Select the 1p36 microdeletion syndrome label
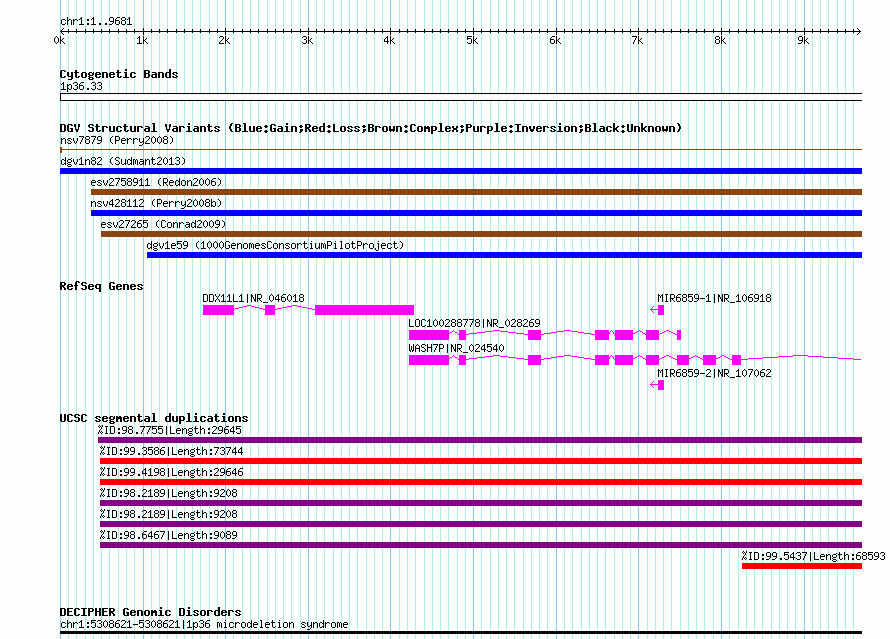 coord(204,624)
